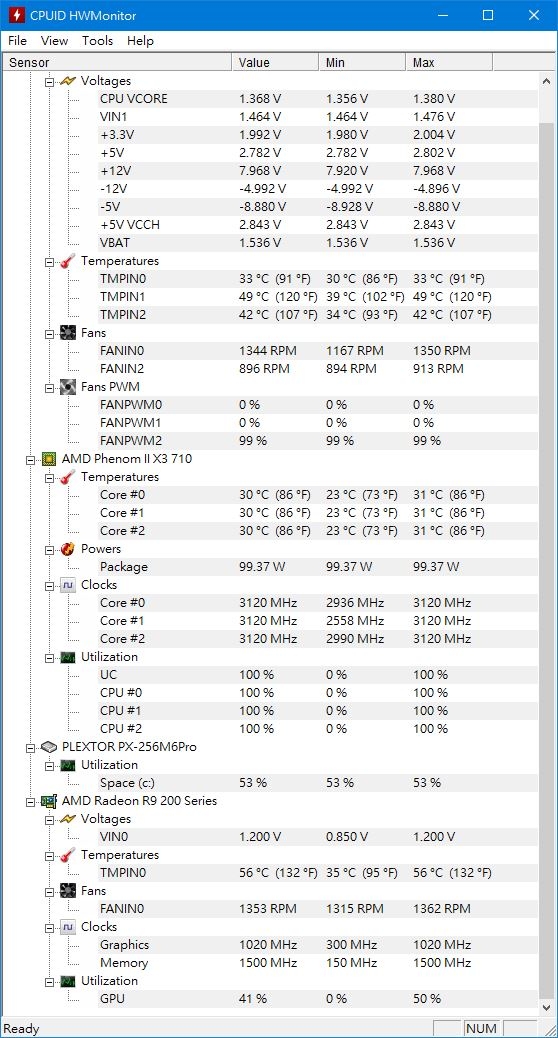Click the clock waveform icon beside CPU Clocks

(68, 585)
